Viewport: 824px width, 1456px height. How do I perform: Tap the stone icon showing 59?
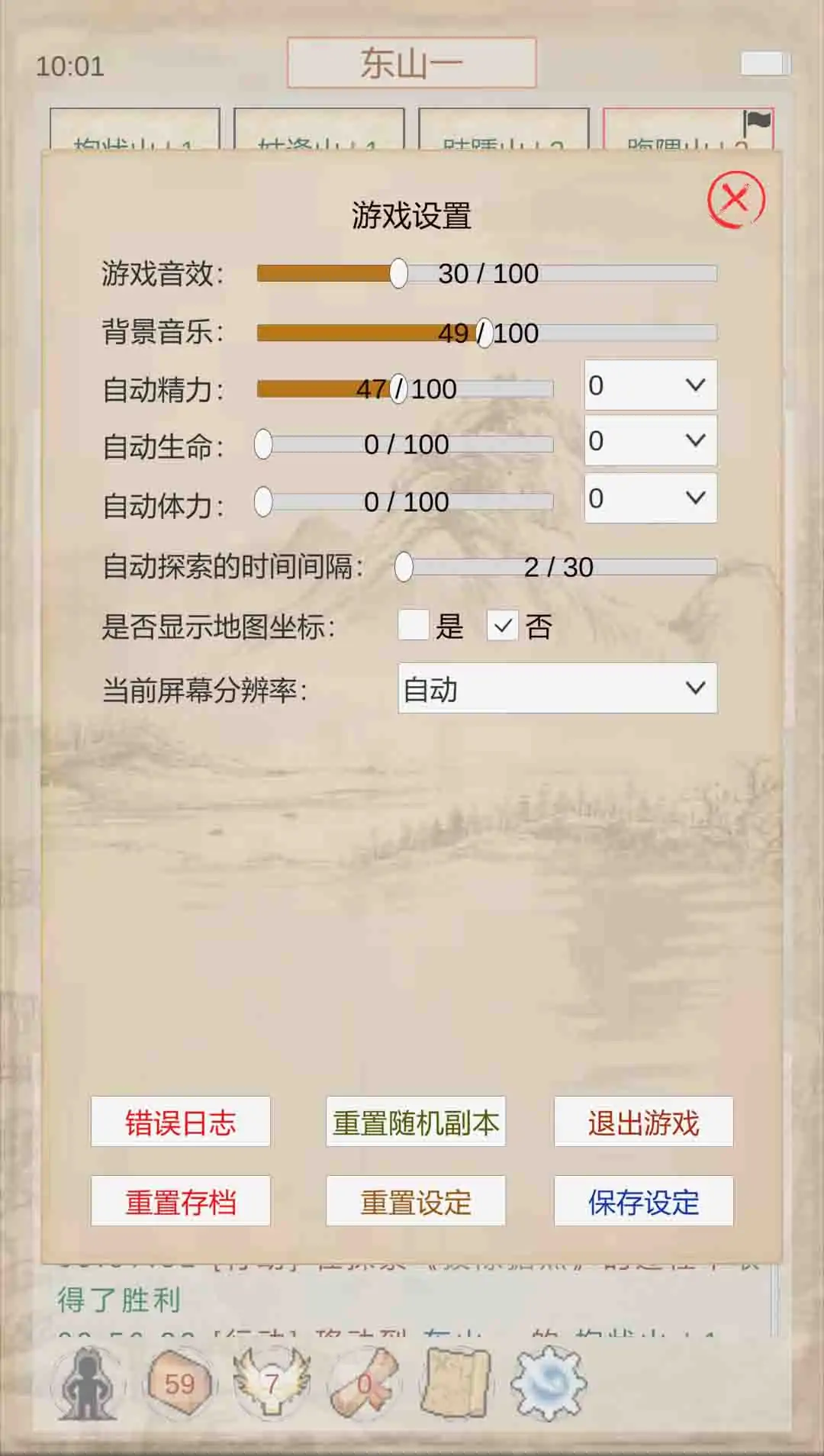[180, 1383]
